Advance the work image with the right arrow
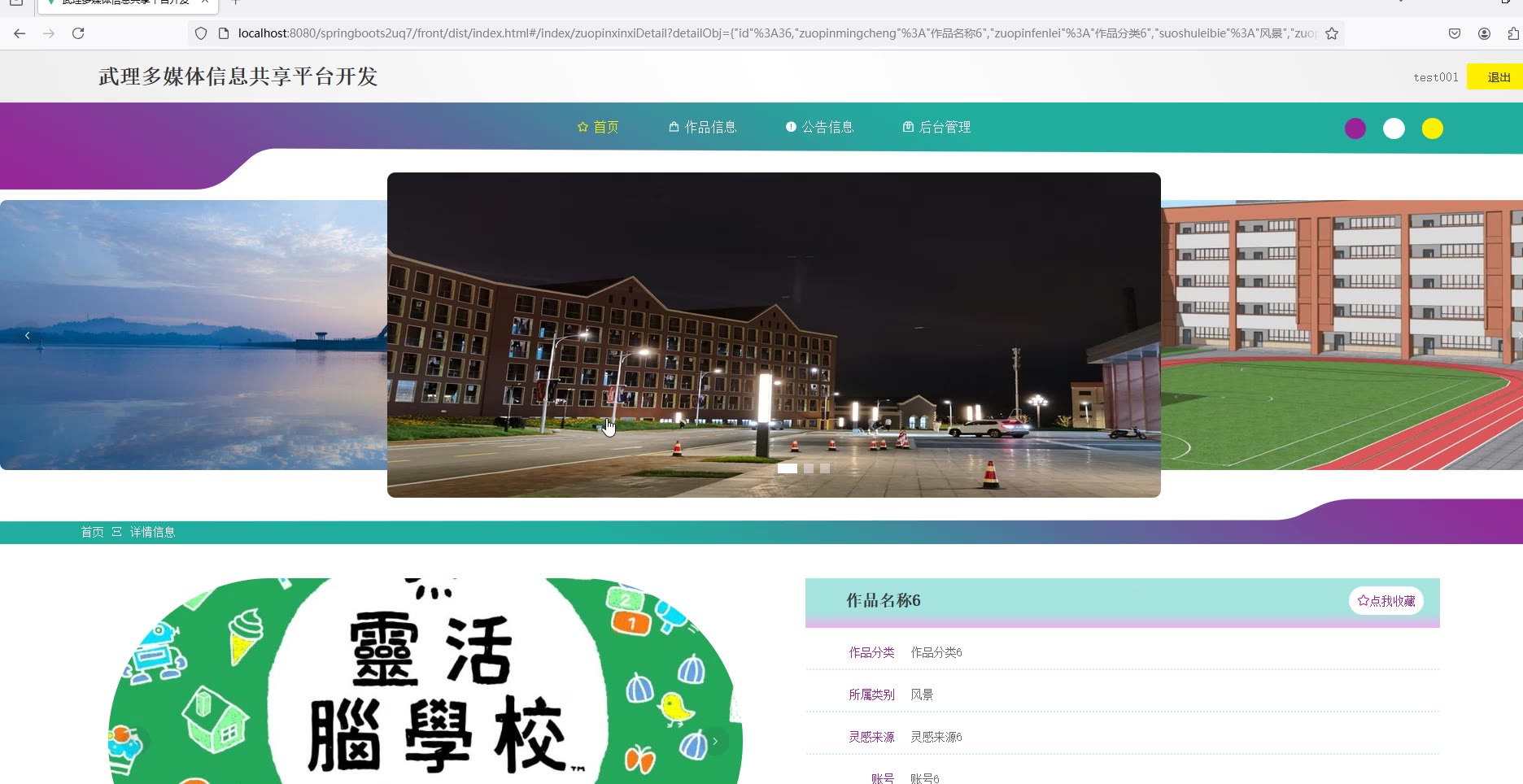Viewport: 1523px width, 784px height. click(715, 741)
